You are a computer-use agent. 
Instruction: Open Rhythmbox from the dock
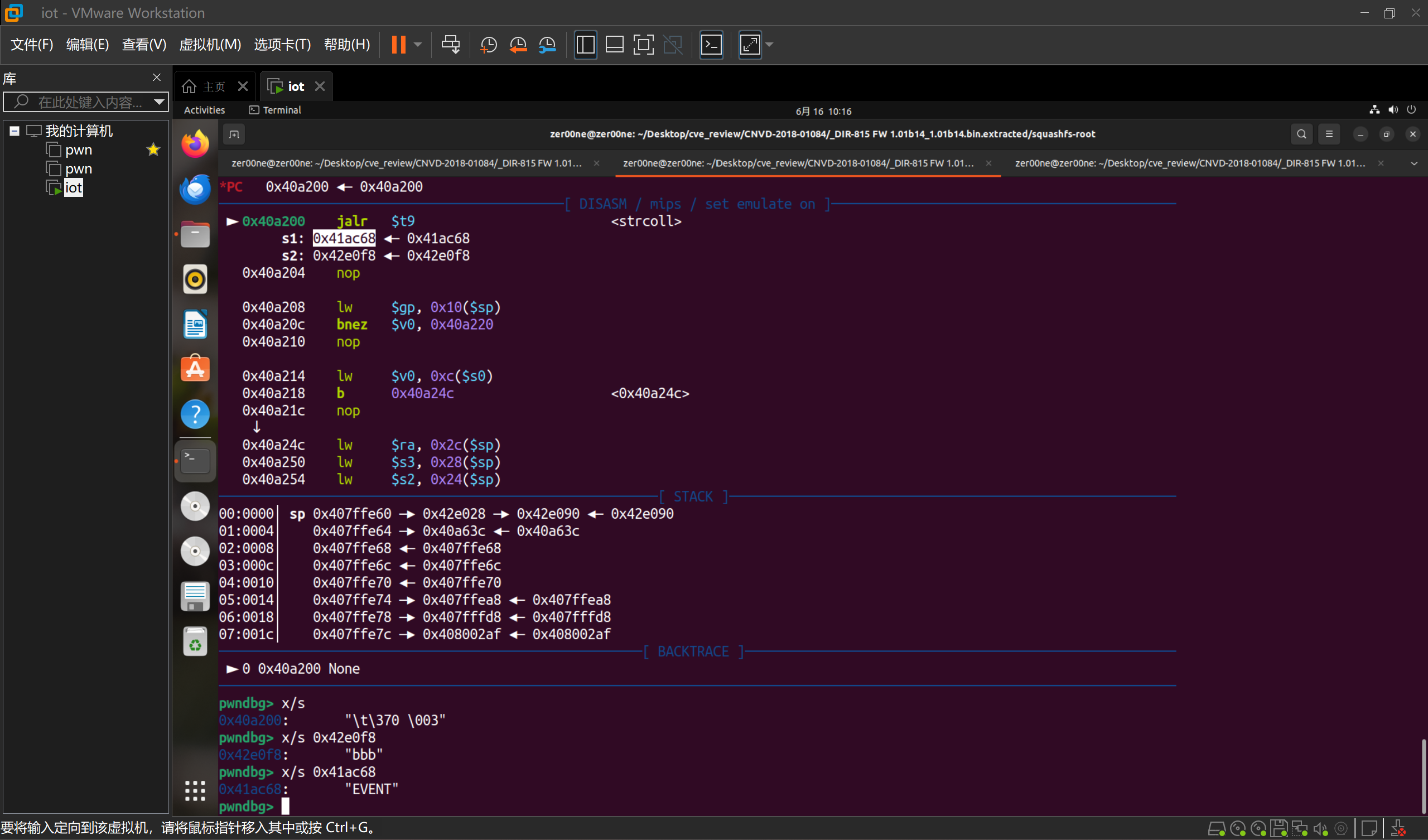195,279
